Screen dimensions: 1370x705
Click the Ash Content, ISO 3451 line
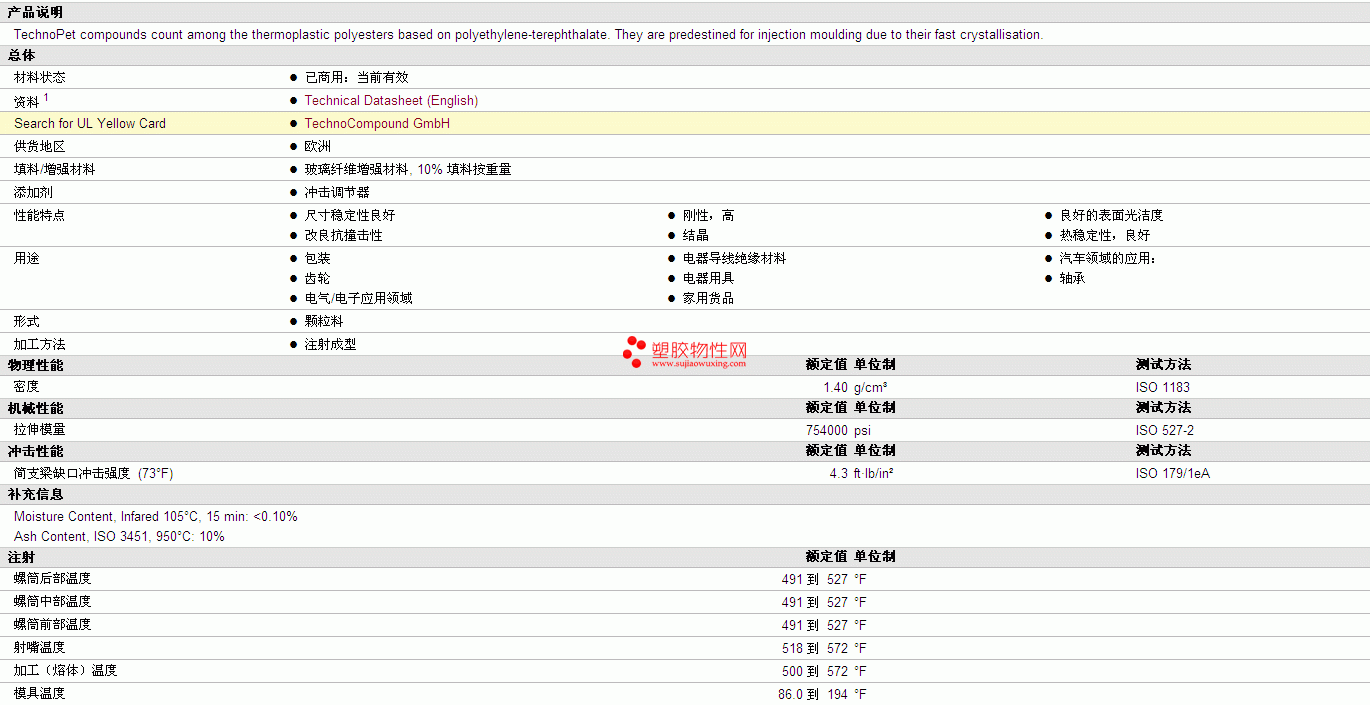tap(119, 536)
